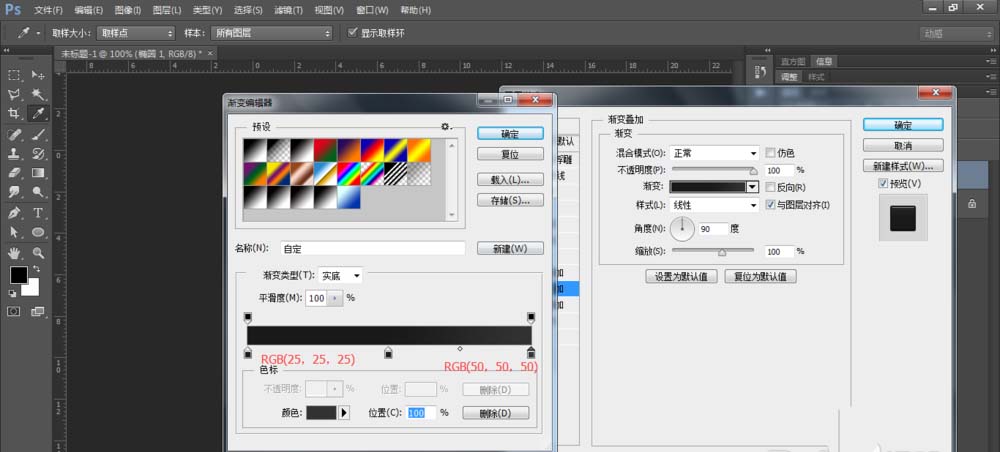
Task: Activate the horizontal Type tool
Action: coord(38,213)
